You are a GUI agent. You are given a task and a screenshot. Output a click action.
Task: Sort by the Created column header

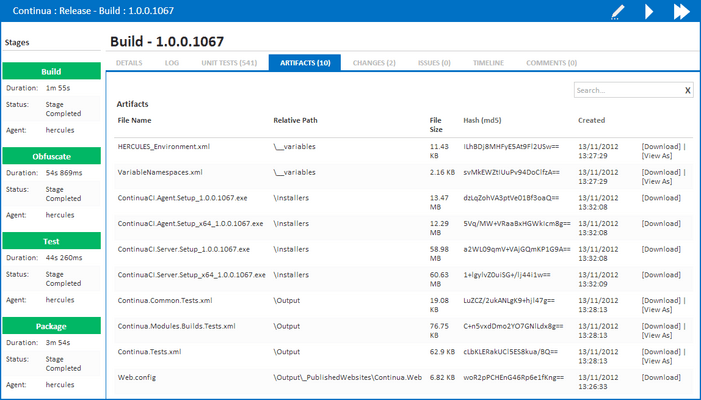tap(591, 120)
